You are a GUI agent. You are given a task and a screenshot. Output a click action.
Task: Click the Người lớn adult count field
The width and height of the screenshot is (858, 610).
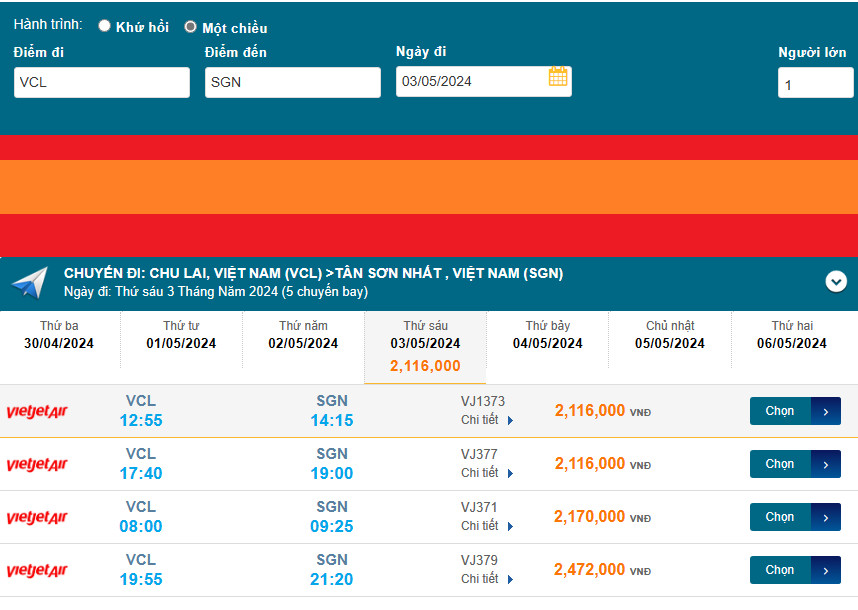[815, 84]
